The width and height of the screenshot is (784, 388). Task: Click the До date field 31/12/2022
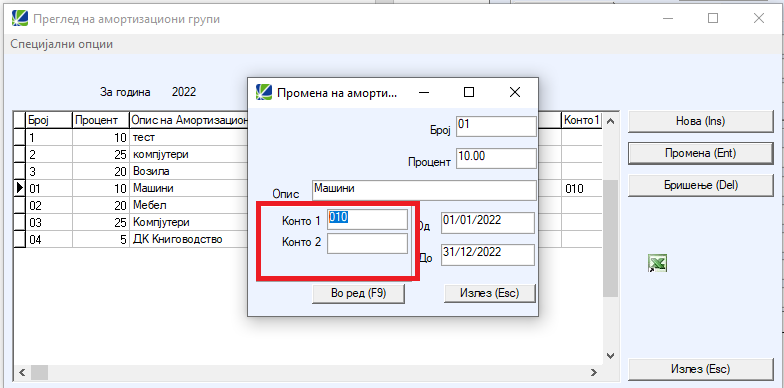click(x=488, y=254)
